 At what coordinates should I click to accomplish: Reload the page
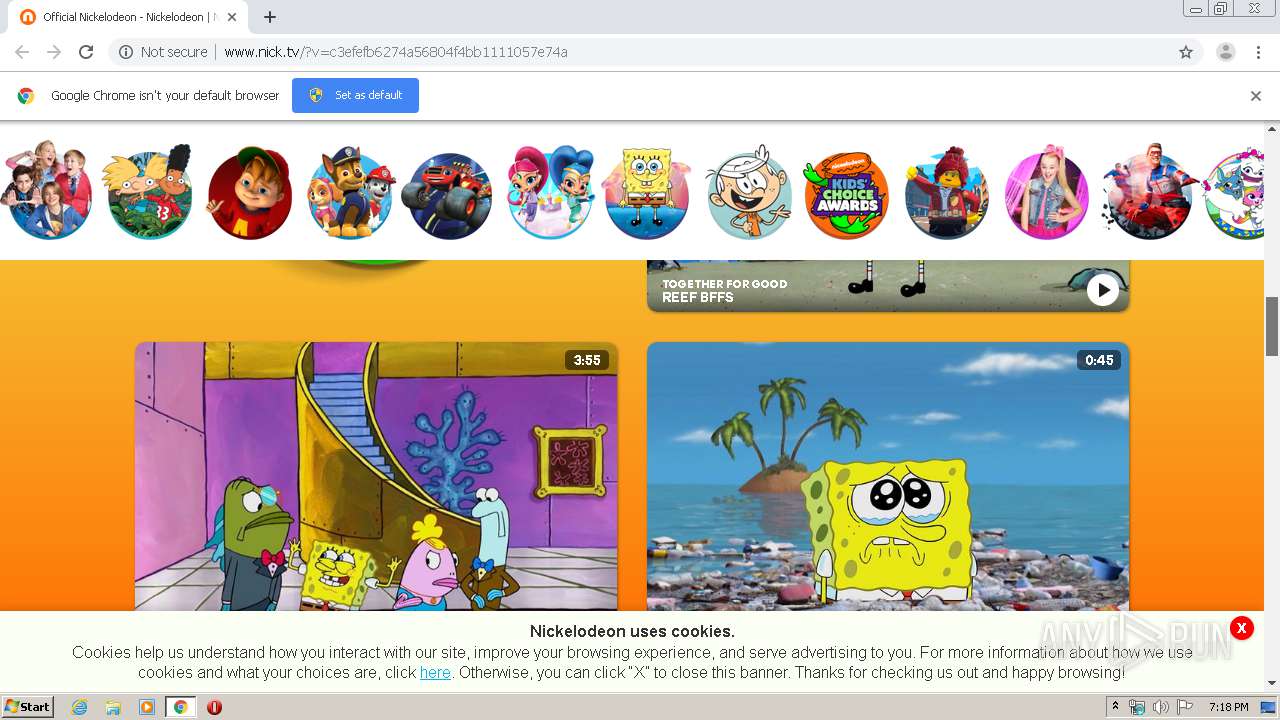tap(86, 52)
